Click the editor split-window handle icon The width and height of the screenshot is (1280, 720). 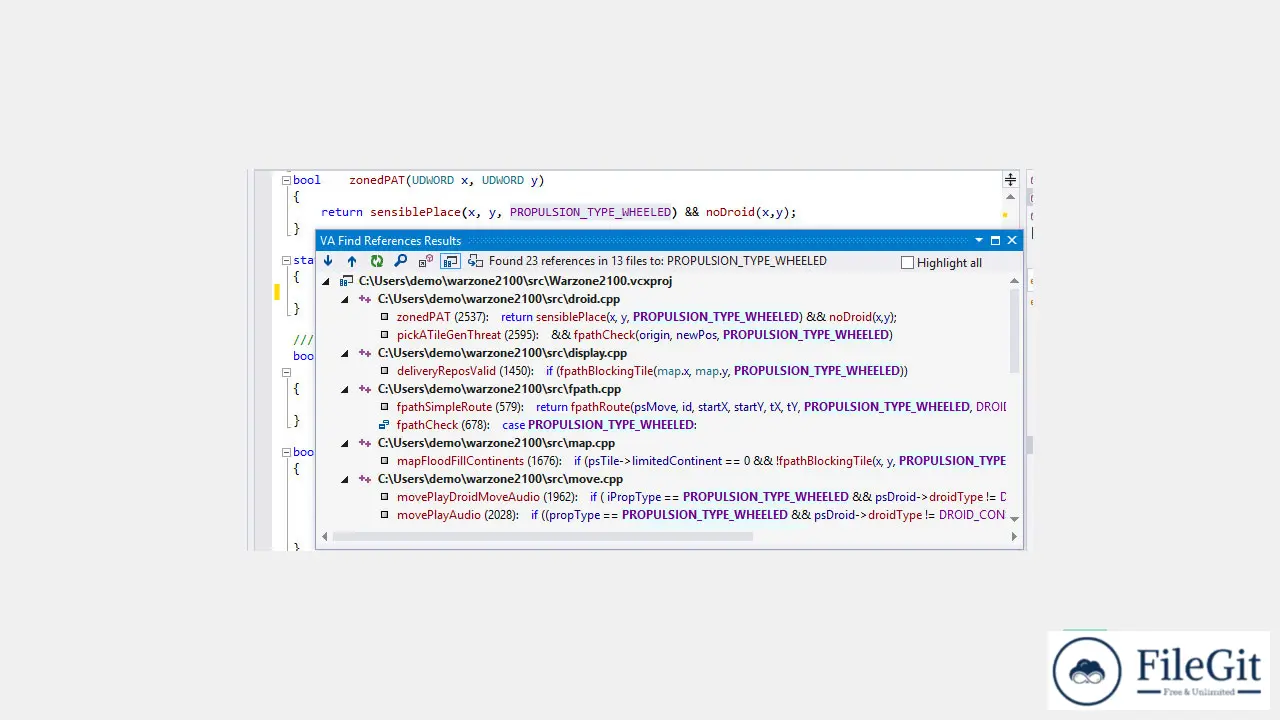point(1010,180)
